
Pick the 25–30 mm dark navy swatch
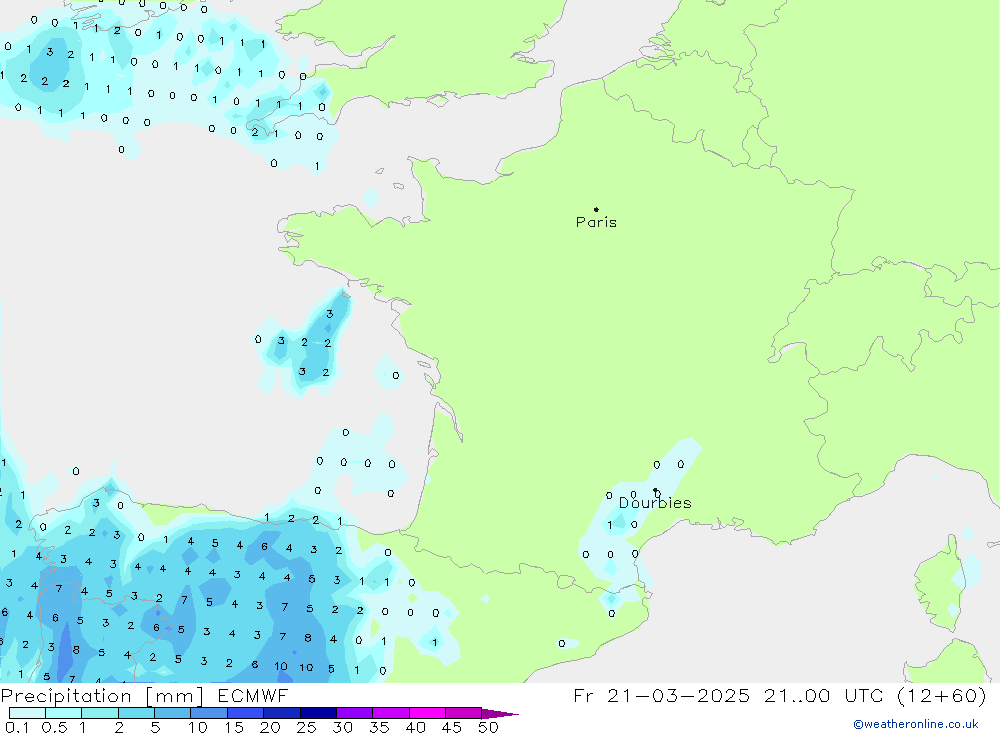click(318, 713)
